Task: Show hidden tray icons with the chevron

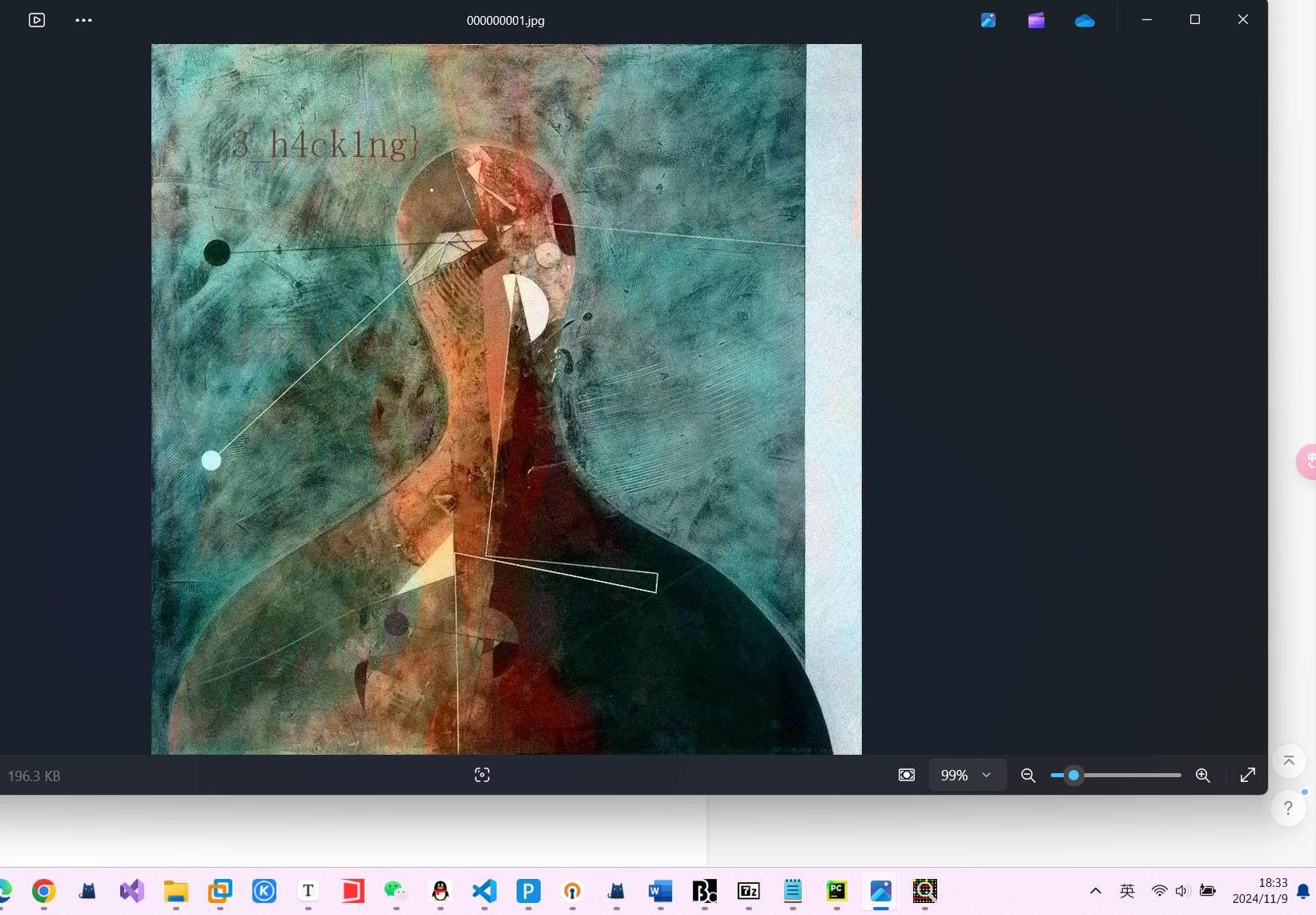Action: pos(1096,891)
